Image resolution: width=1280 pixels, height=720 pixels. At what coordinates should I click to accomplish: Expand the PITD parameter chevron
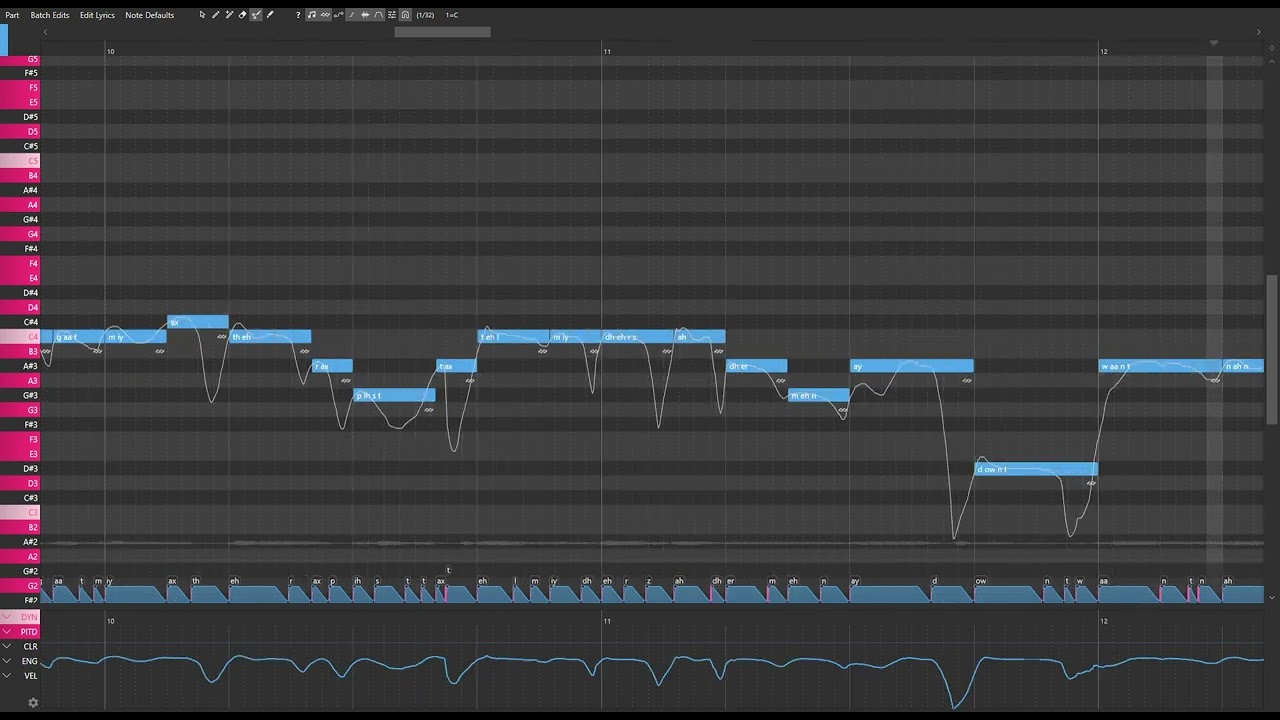tap(7, 632)
